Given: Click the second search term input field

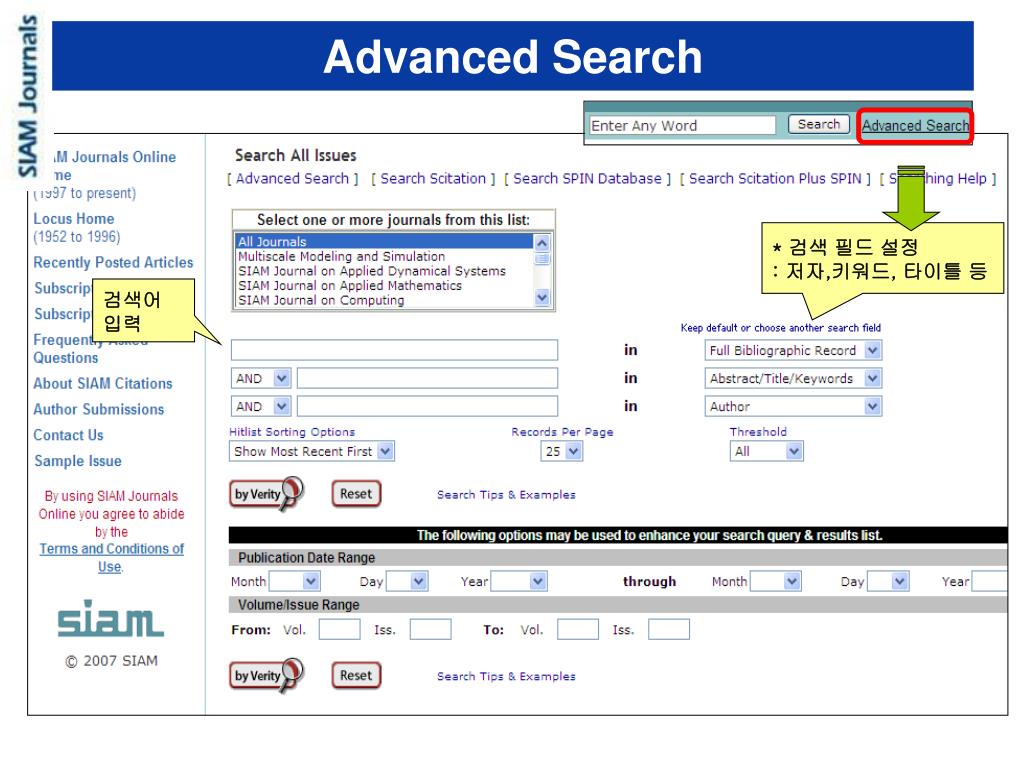Looking at the screenshot, I should (428, 378).
